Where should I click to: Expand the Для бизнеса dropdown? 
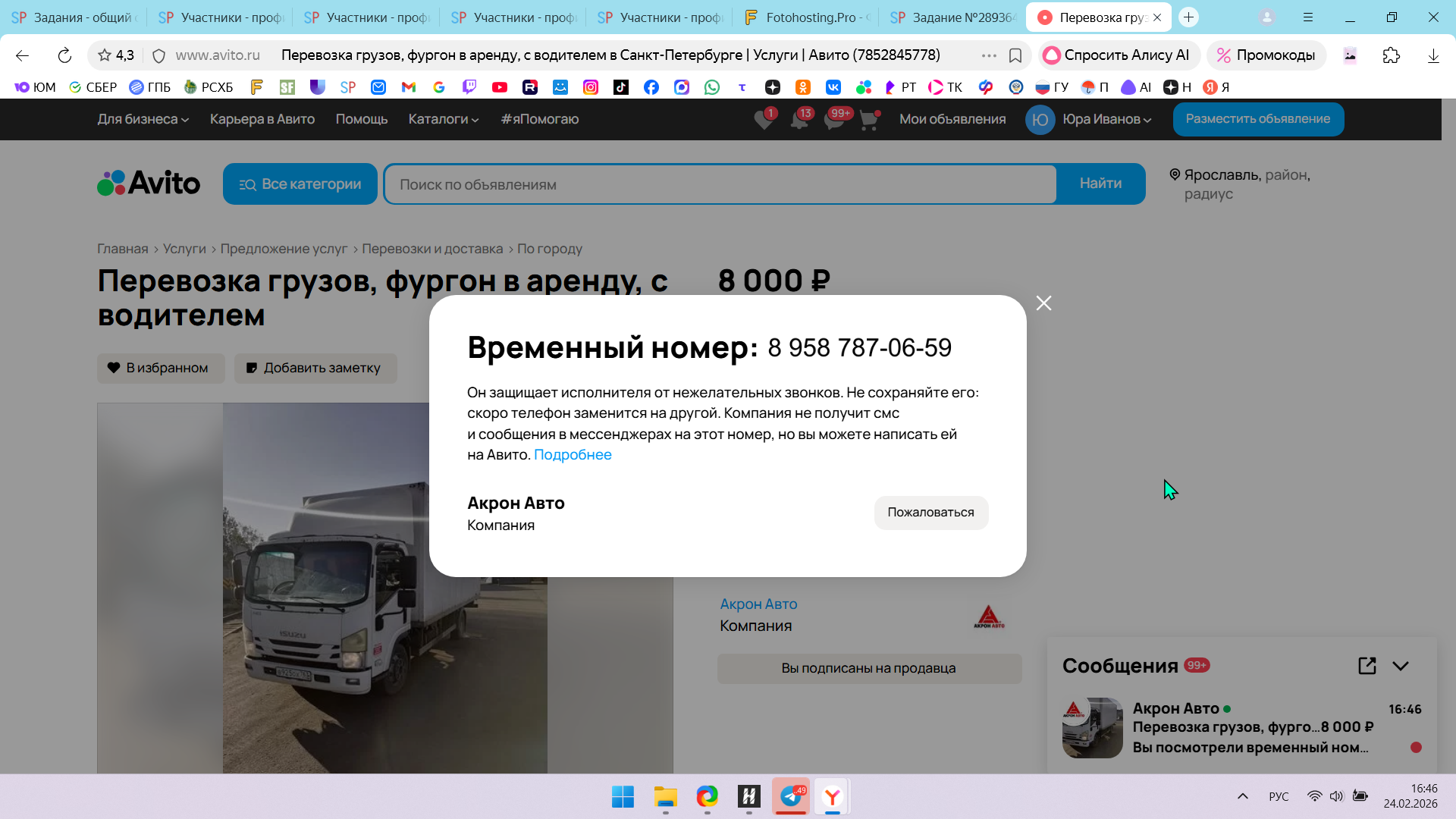[x=143, y=119]
